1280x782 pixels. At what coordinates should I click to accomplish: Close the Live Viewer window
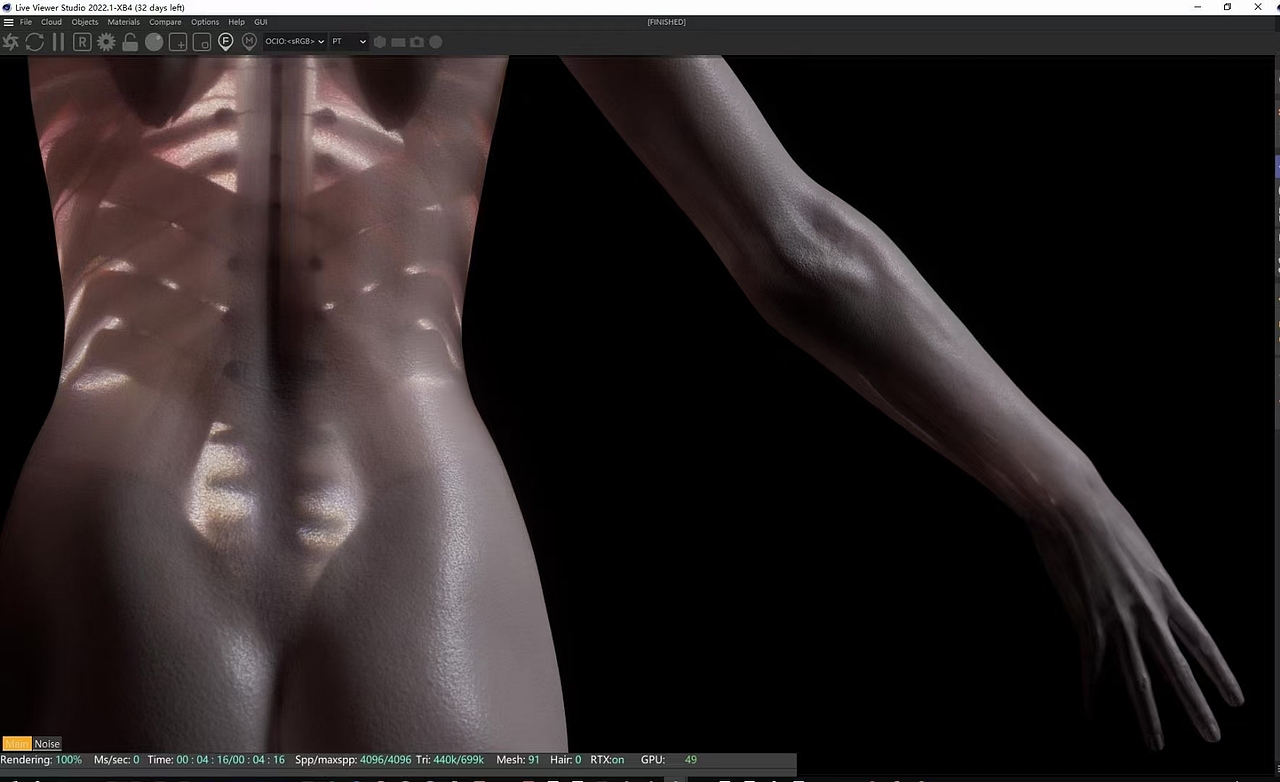[1258, 7]
